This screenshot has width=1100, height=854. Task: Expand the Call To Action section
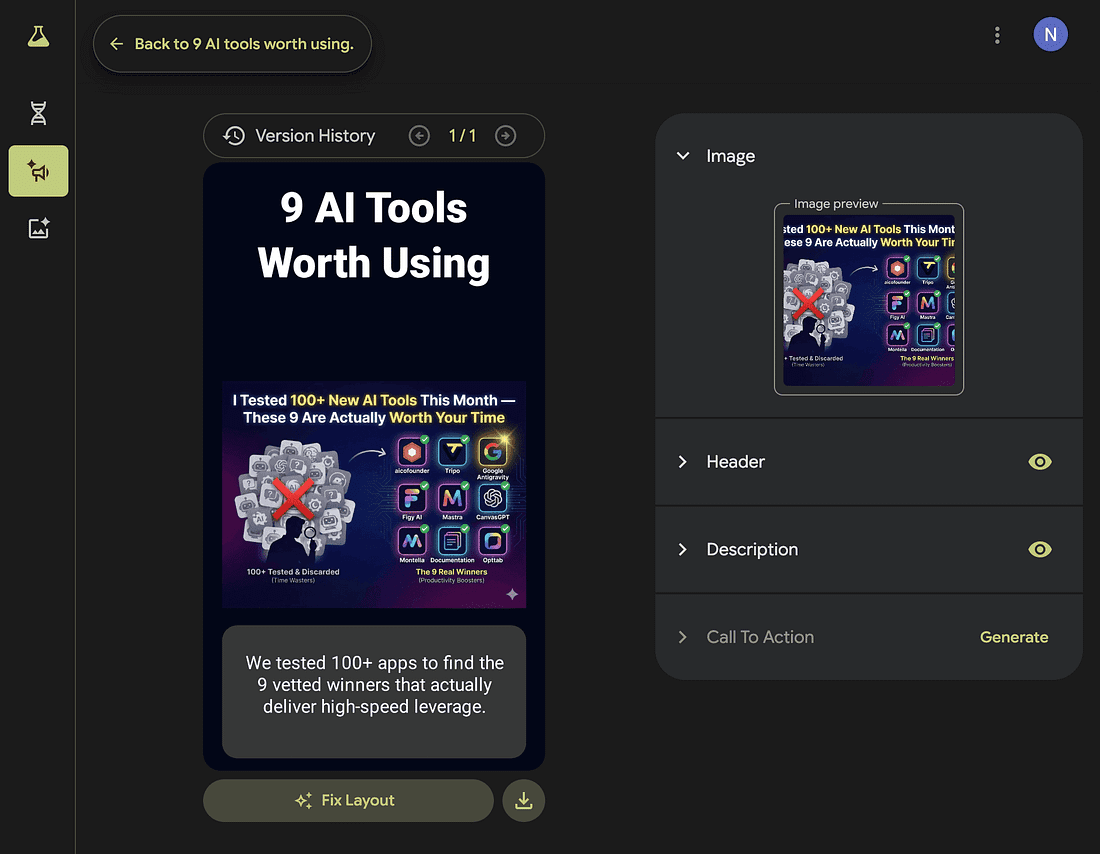click(x=683, y=637)
